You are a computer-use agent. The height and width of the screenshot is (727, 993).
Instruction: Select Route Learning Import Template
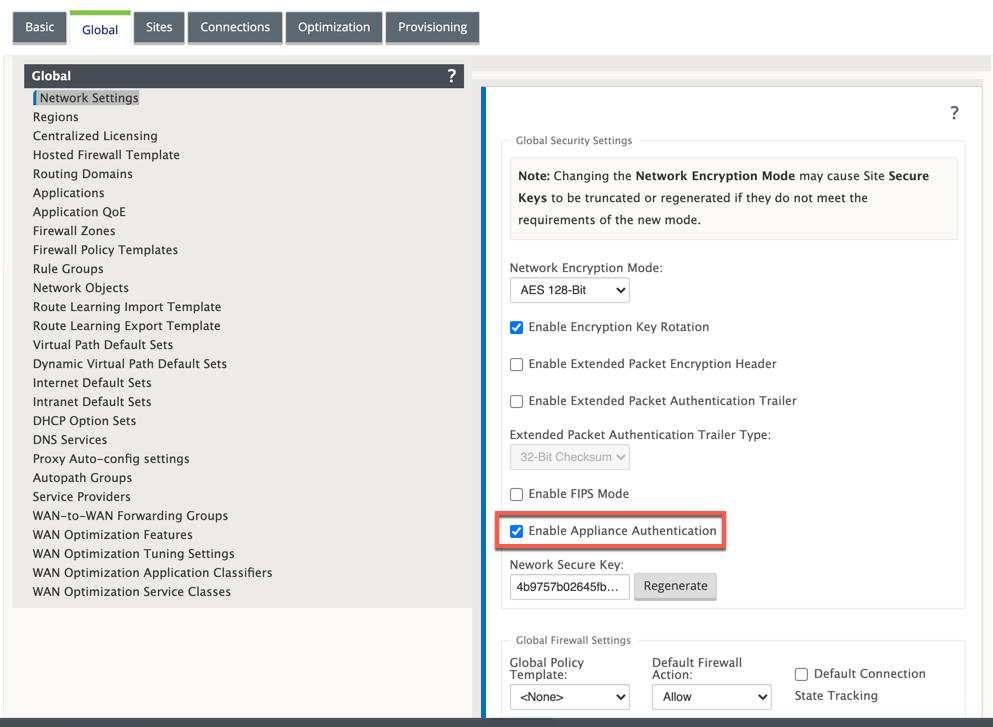(127, 307)
